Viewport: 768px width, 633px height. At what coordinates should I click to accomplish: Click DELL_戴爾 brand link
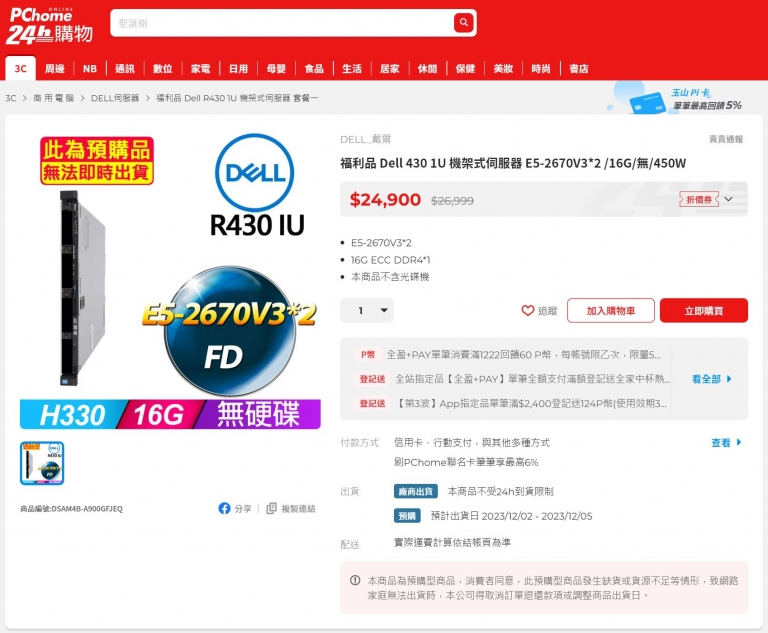[x=365, y=139]
